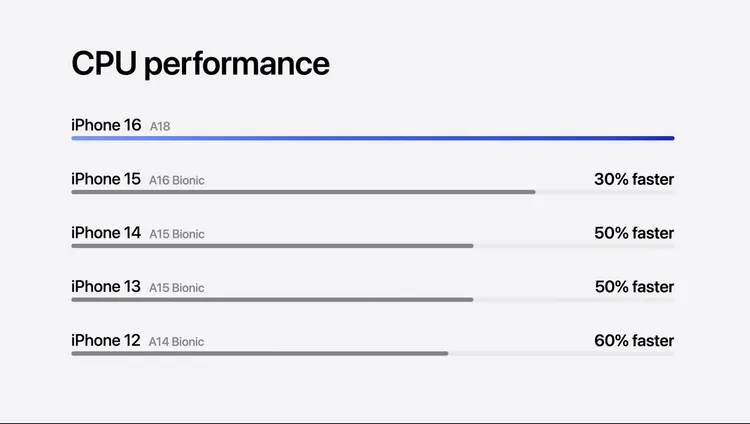Click the gray iPhone 13 performance bar
The image size is (750, 424).
coord(272,299)
